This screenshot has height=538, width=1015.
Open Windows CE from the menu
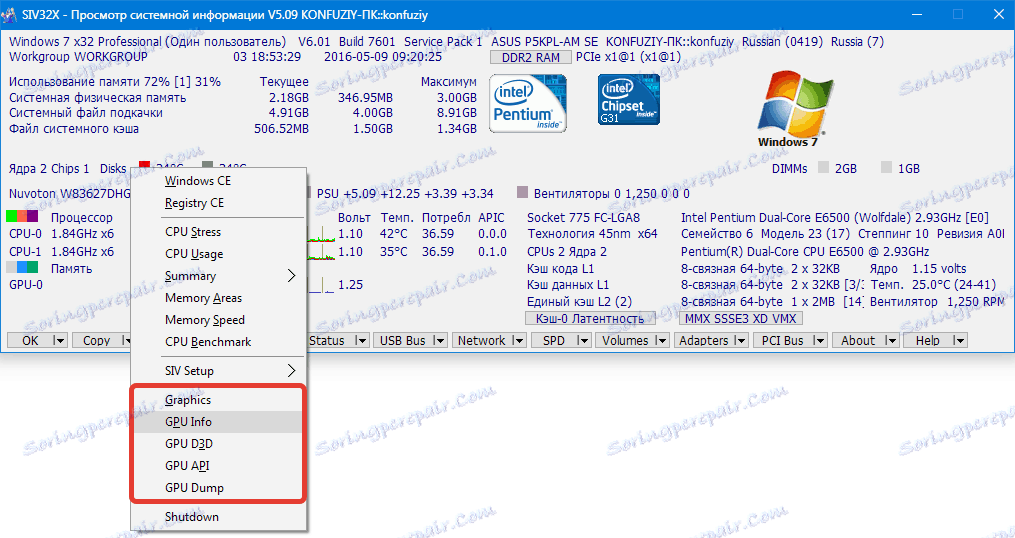(x=218, y=181)
